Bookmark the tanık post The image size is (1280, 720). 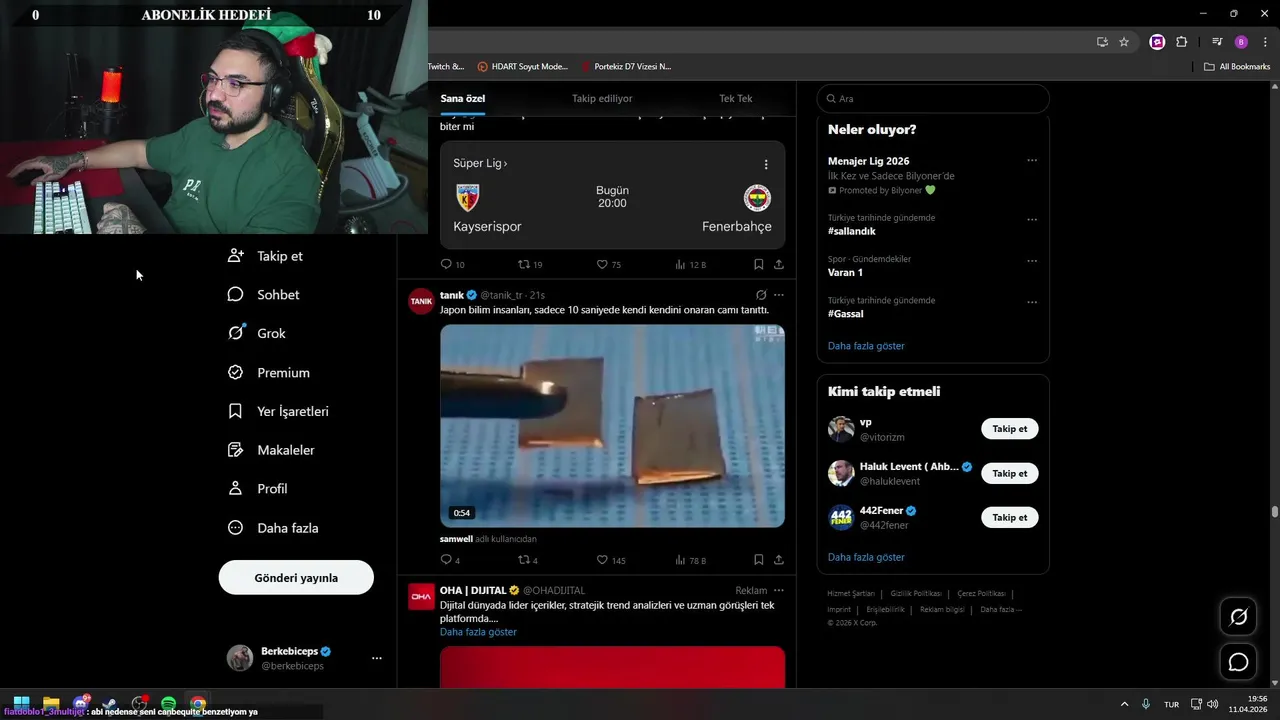pyautogui.click(x=758, y=560)
